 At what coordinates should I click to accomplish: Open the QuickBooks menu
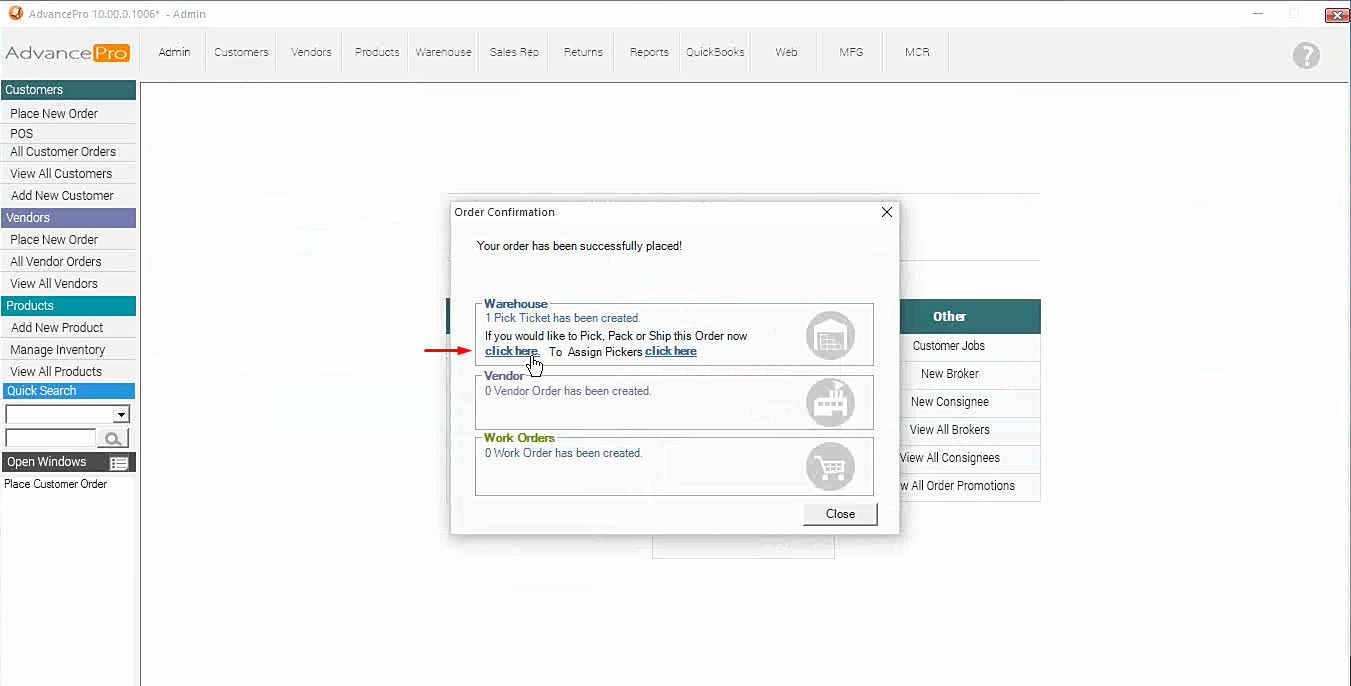click(x=715, y=52)
